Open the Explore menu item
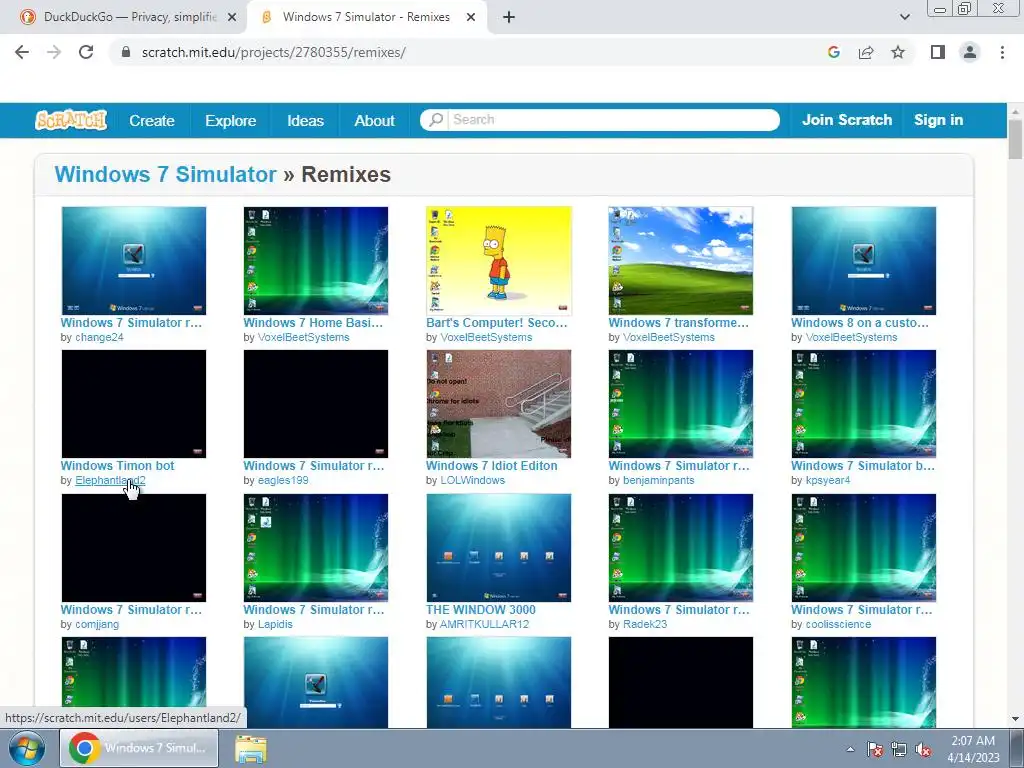Viewport: 1024px width, 768px height. (x=231, y=121)
